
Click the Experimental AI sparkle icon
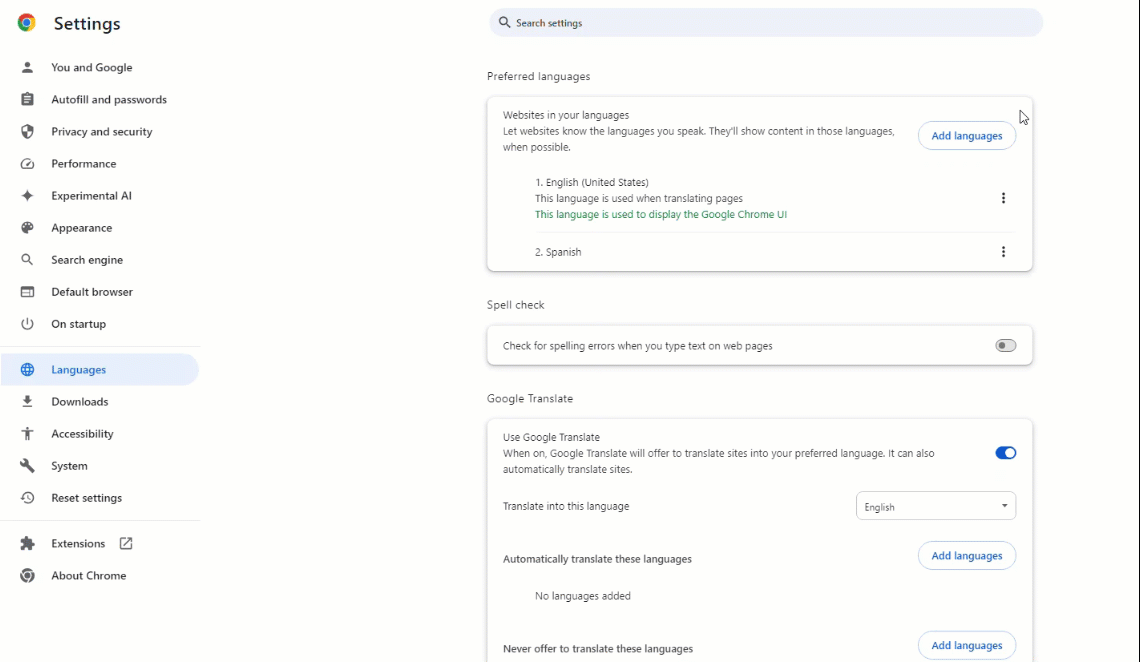tap(27, 195)
